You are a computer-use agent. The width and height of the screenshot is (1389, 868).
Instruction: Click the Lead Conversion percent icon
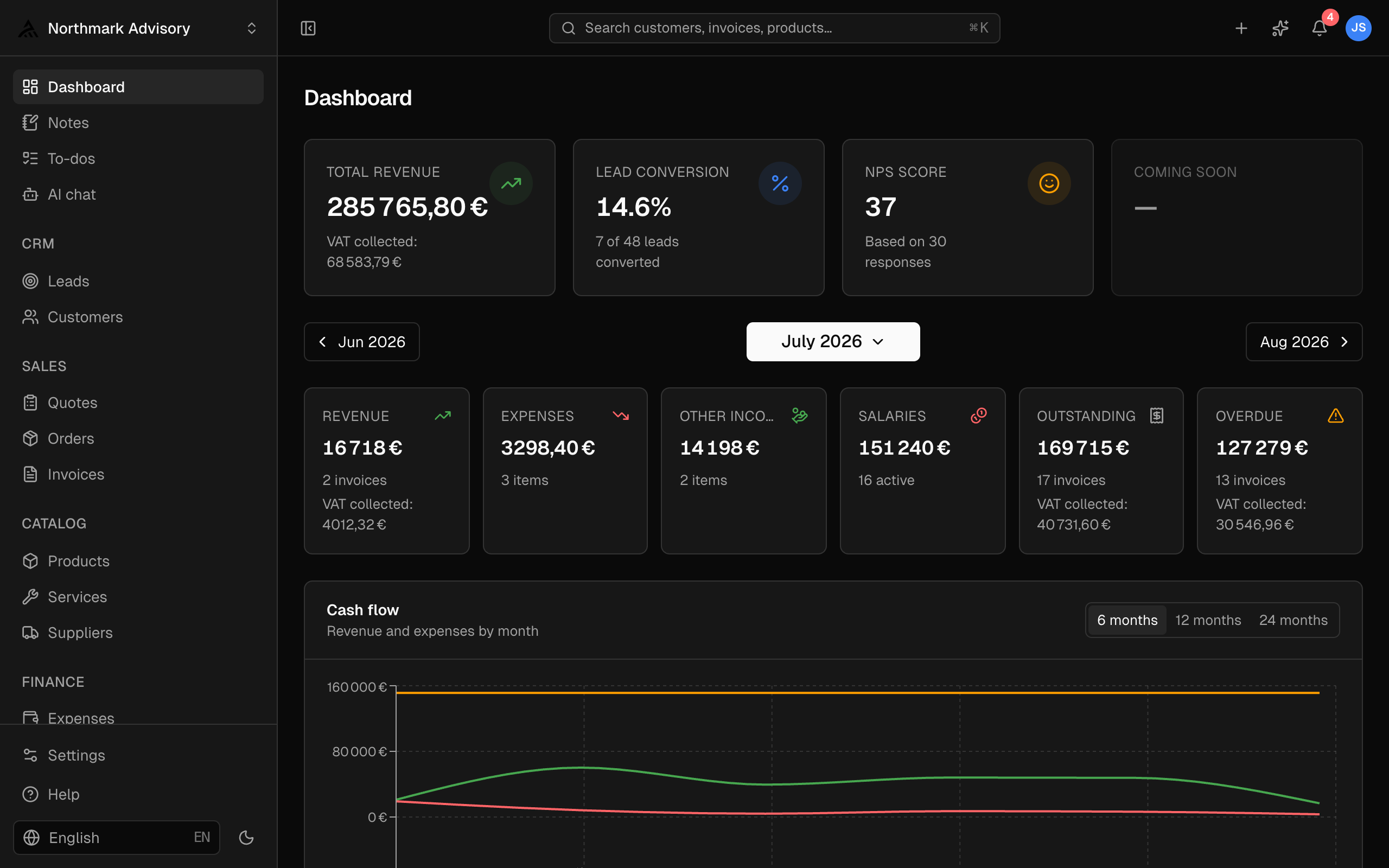[x=780, y=184]
